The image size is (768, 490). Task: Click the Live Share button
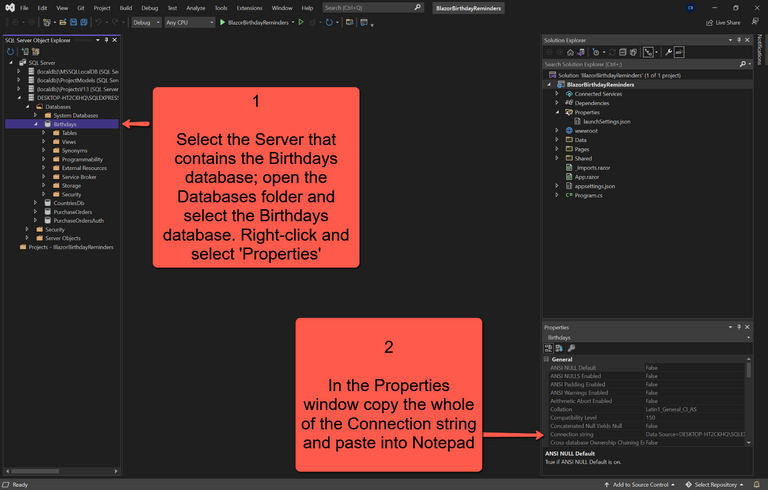[722, 21]
